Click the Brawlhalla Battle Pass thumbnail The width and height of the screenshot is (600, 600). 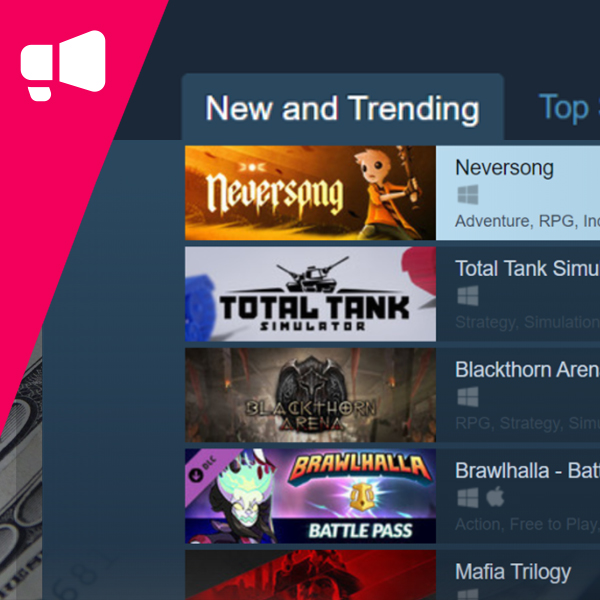[310, 496]
